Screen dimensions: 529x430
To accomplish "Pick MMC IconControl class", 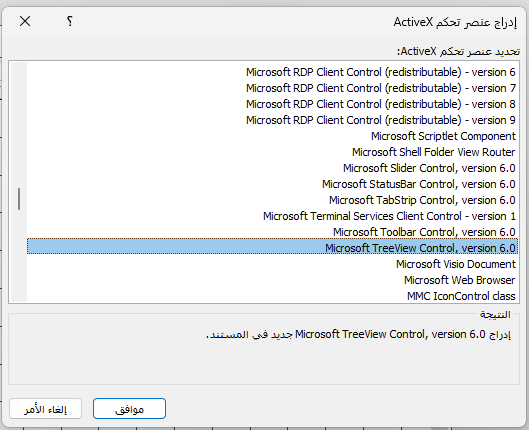I will tap(272, 296).
